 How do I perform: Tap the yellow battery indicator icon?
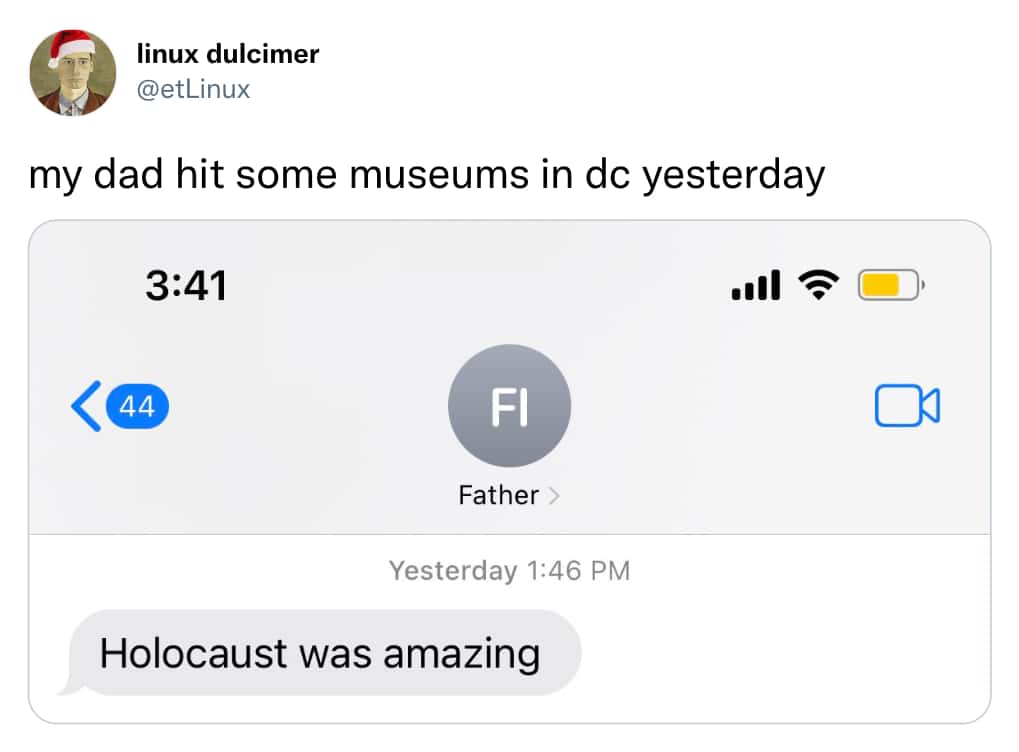[x=891, y=285]
